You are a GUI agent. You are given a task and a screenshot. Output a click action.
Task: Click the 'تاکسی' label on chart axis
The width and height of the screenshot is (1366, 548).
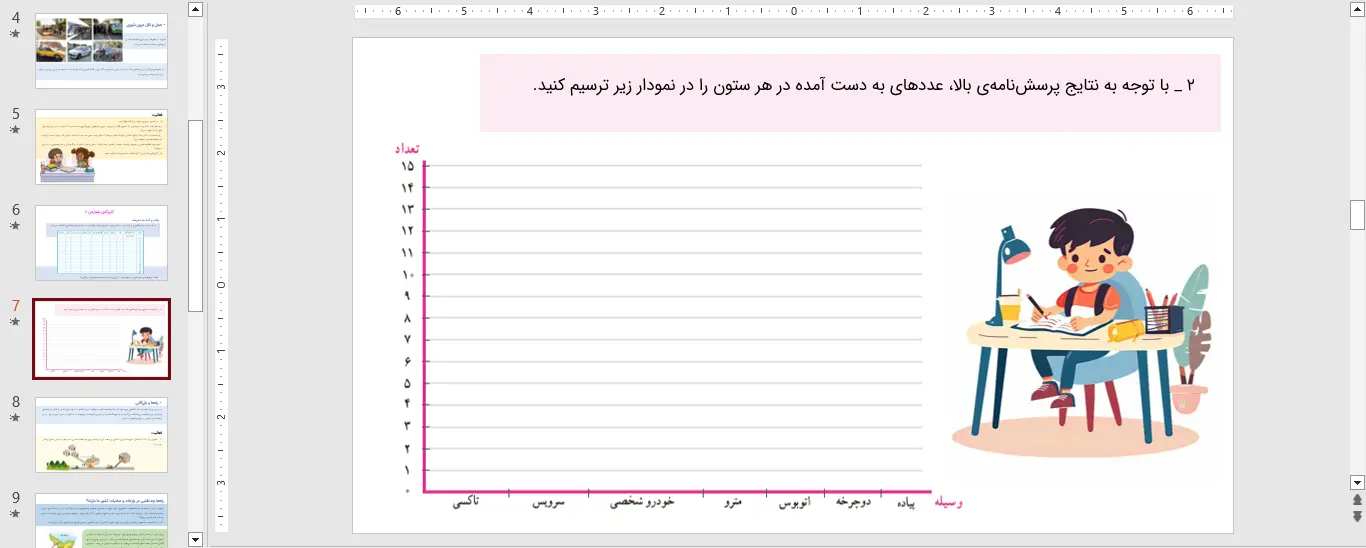pyautogui.click(x=465, y=501)
